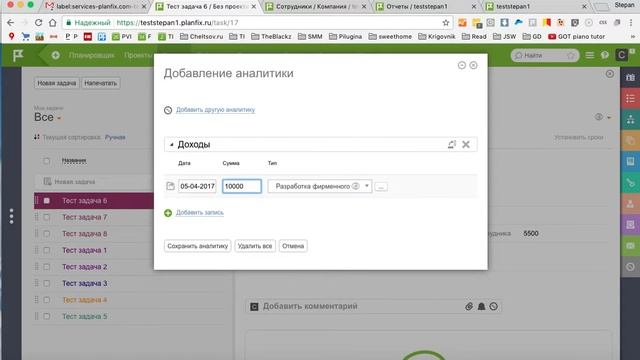The height and width of the screenshot is (360, 640).
Task: Toggle checkbox for Тест задача 5
Action: 47,316
